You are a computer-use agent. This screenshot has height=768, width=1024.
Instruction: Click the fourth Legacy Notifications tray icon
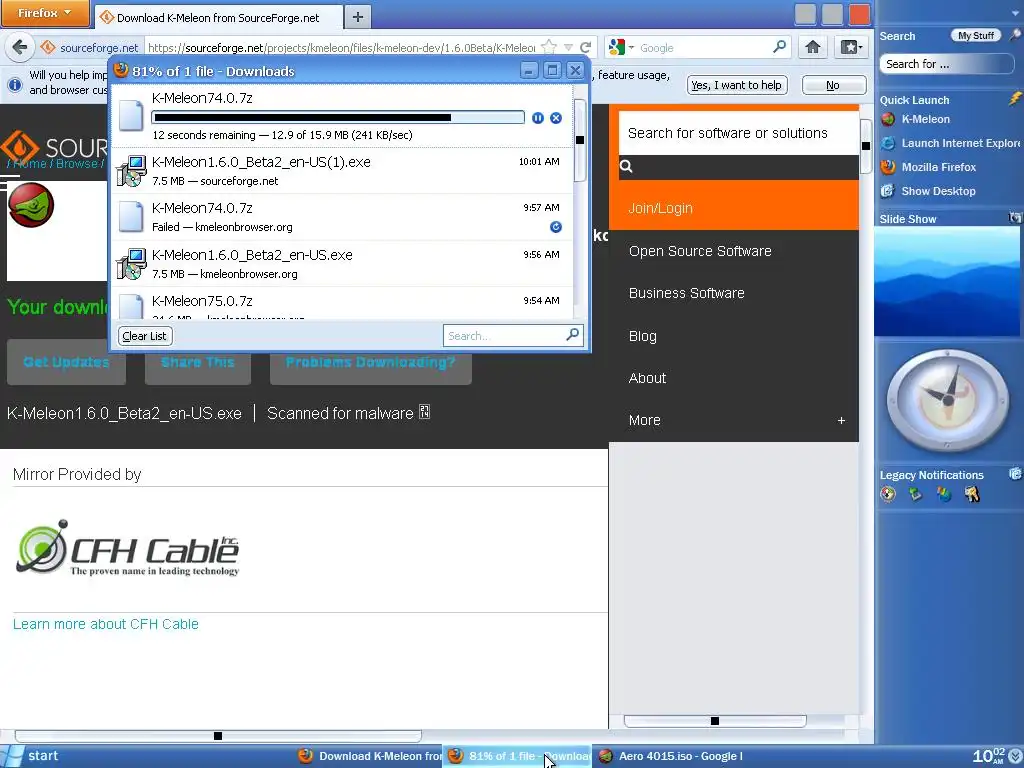[972, 494]
